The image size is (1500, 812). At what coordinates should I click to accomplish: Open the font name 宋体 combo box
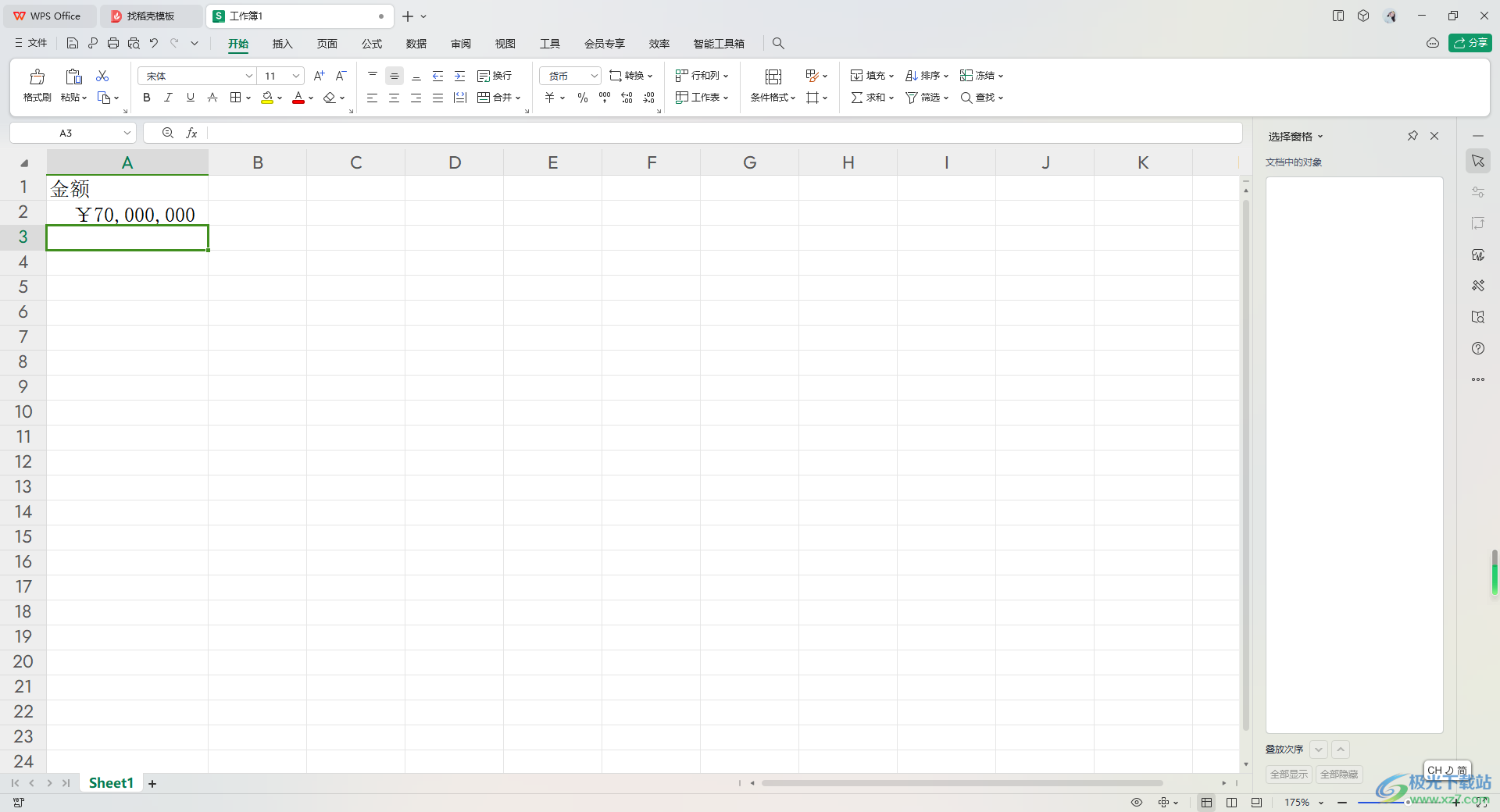coord(197,76)
